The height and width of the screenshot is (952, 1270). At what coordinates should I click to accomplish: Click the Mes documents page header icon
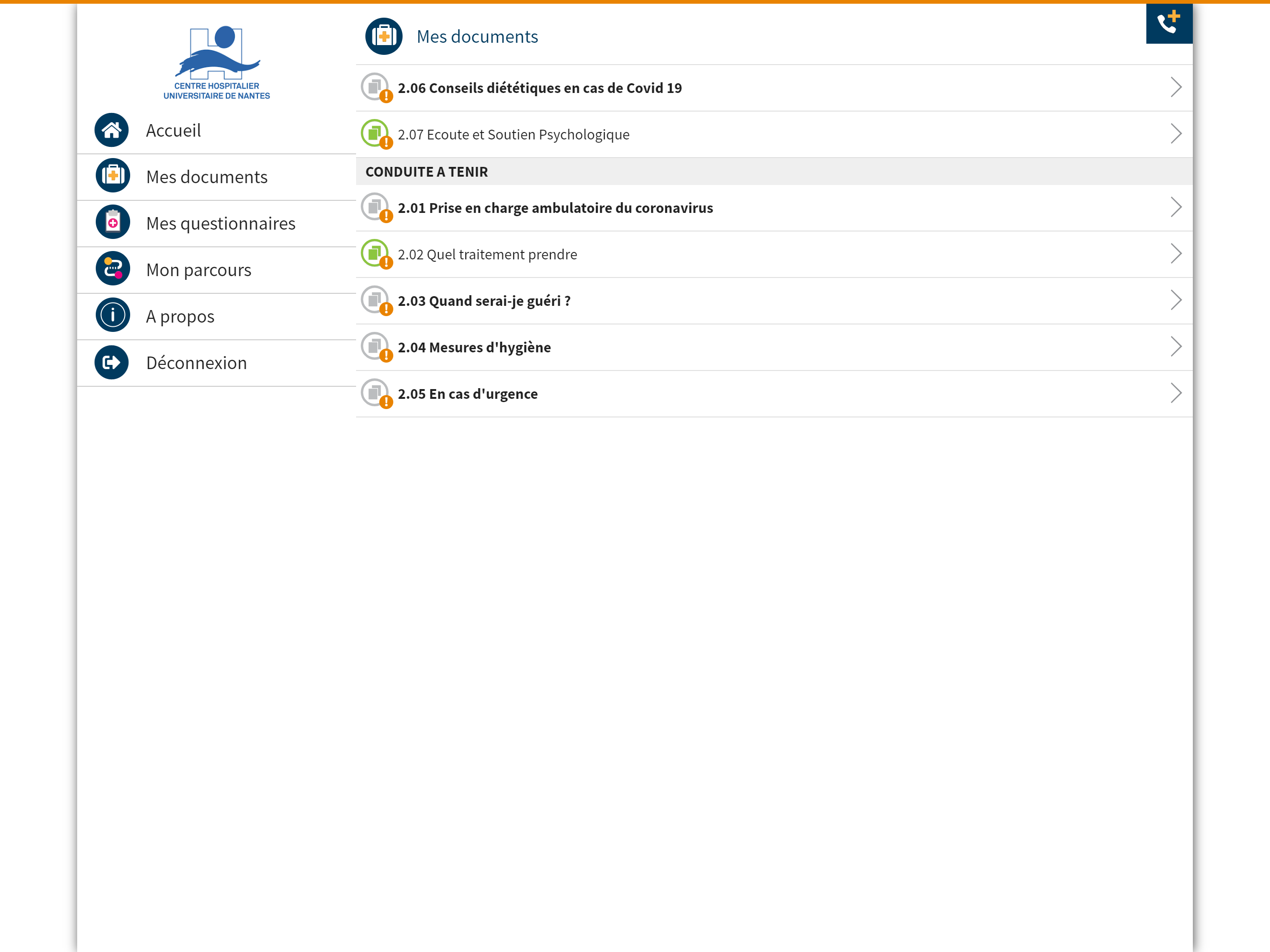coord(384,36)
